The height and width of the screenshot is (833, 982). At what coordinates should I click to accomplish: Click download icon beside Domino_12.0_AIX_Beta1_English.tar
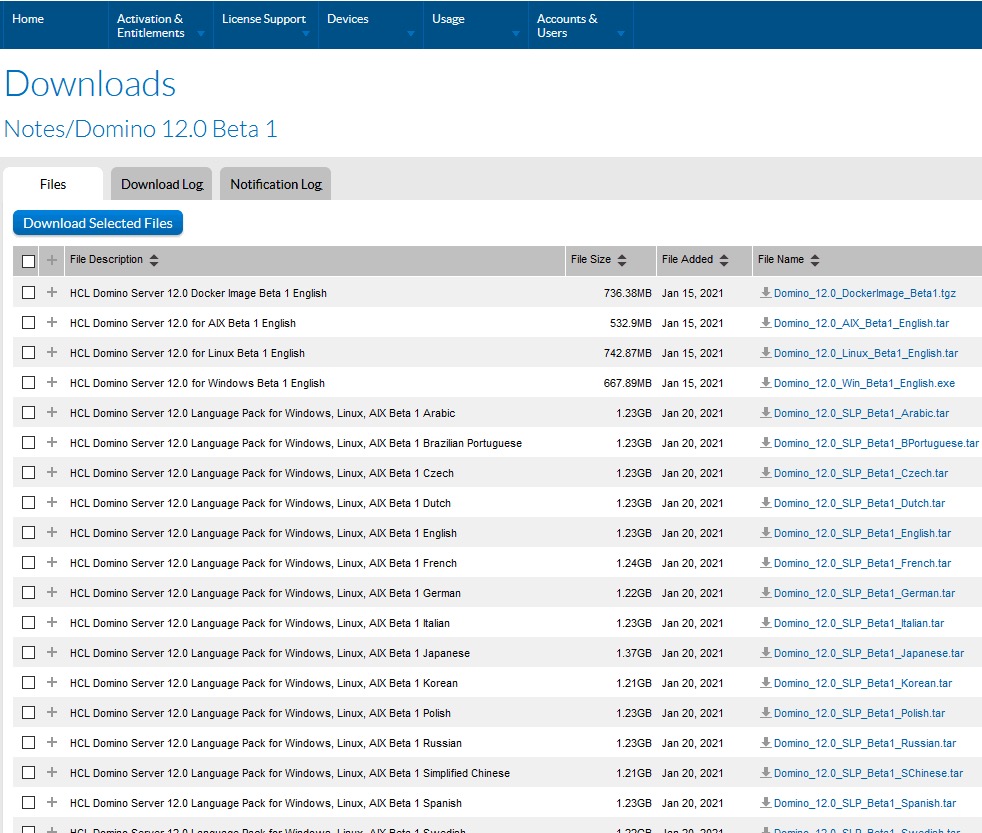tap(765, 323)
